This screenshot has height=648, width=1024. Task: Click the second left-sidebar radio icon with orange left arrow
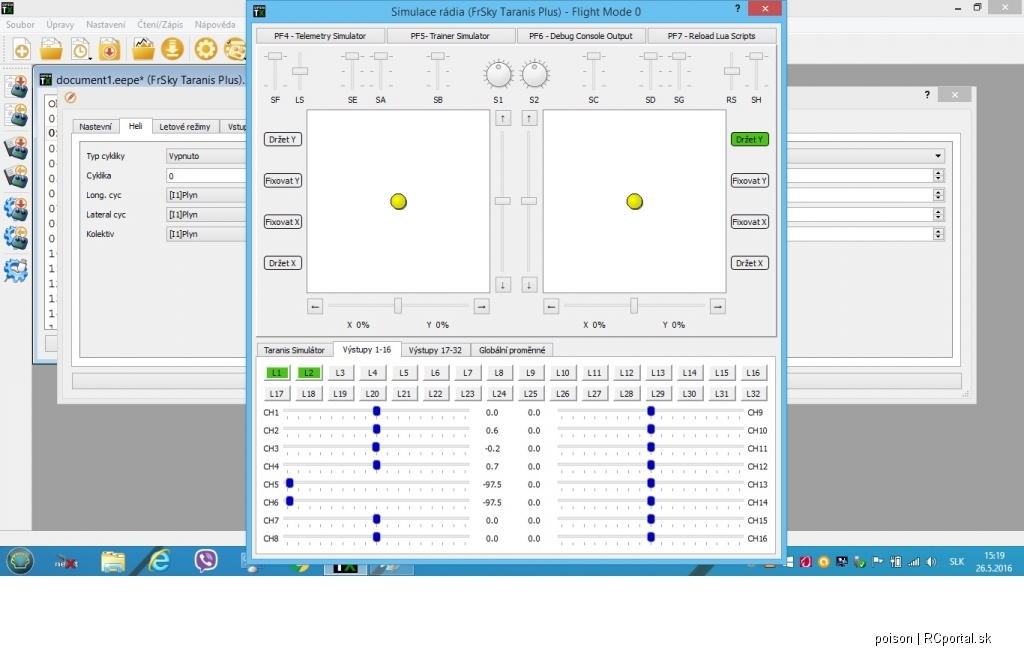tap(16, 115)
